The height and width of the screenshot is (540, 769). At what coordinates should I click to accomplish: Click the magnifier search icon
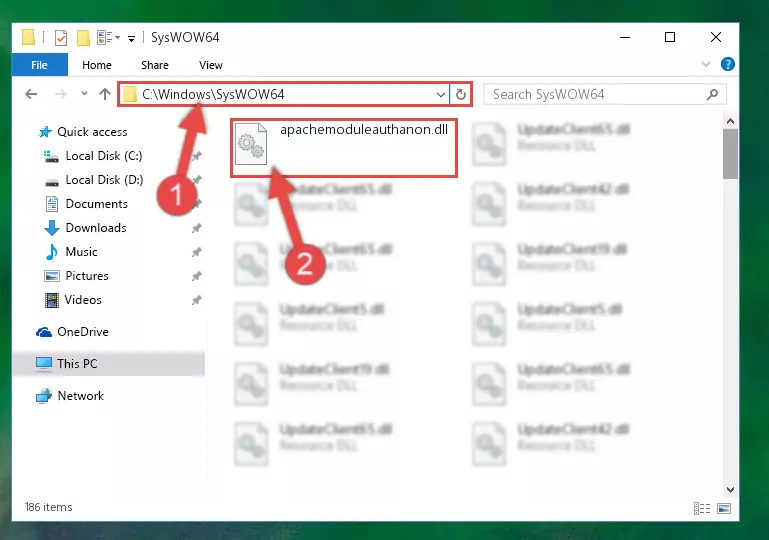[x=712, y=94]
